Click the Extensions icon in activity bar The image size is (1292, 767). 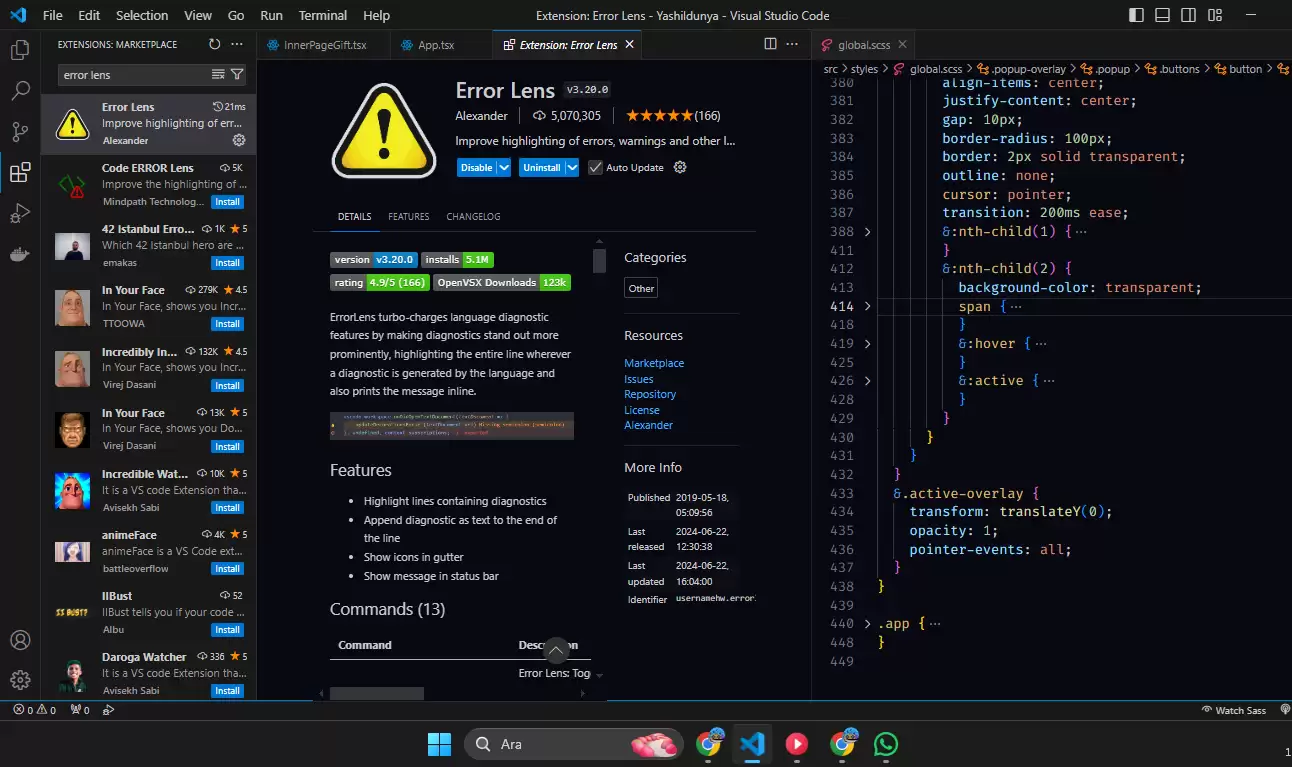pyautogui.click(x=20, y=173)
